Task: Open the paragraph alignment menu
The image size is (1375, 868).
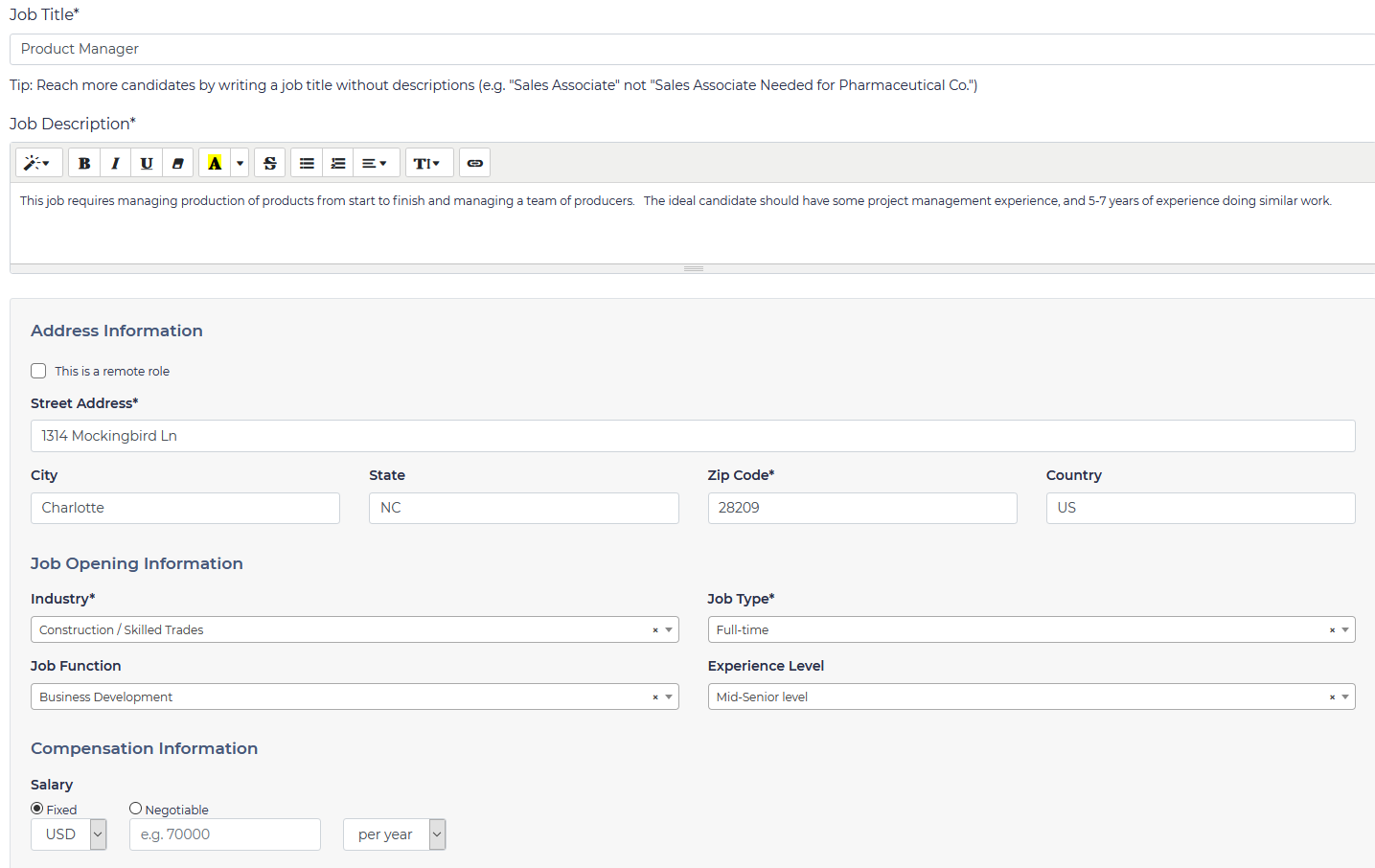Action: tap(375, 163)
